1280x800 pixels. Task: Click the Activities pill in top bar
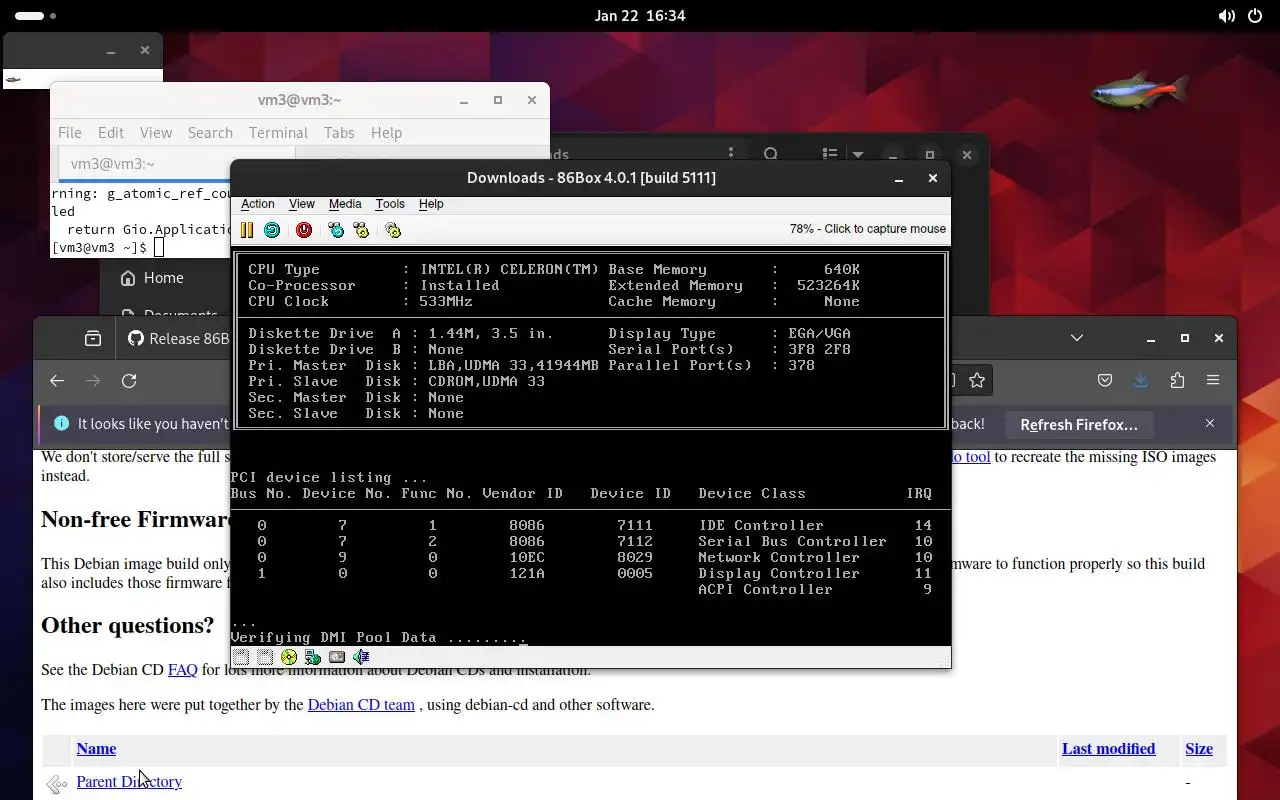pyautogui.click(x=36, y=16)
